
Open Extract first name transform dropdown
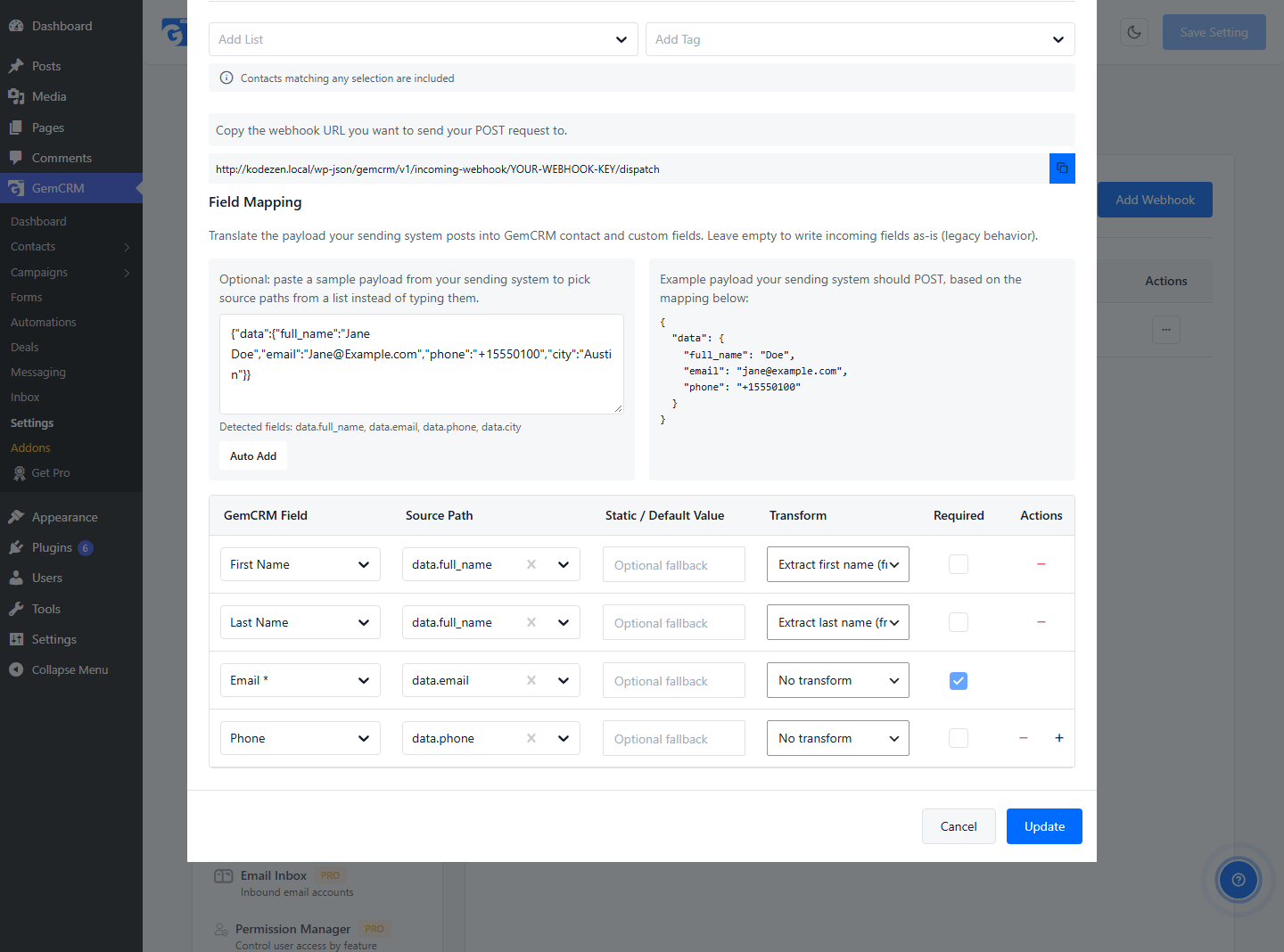[x=838, y=564]
